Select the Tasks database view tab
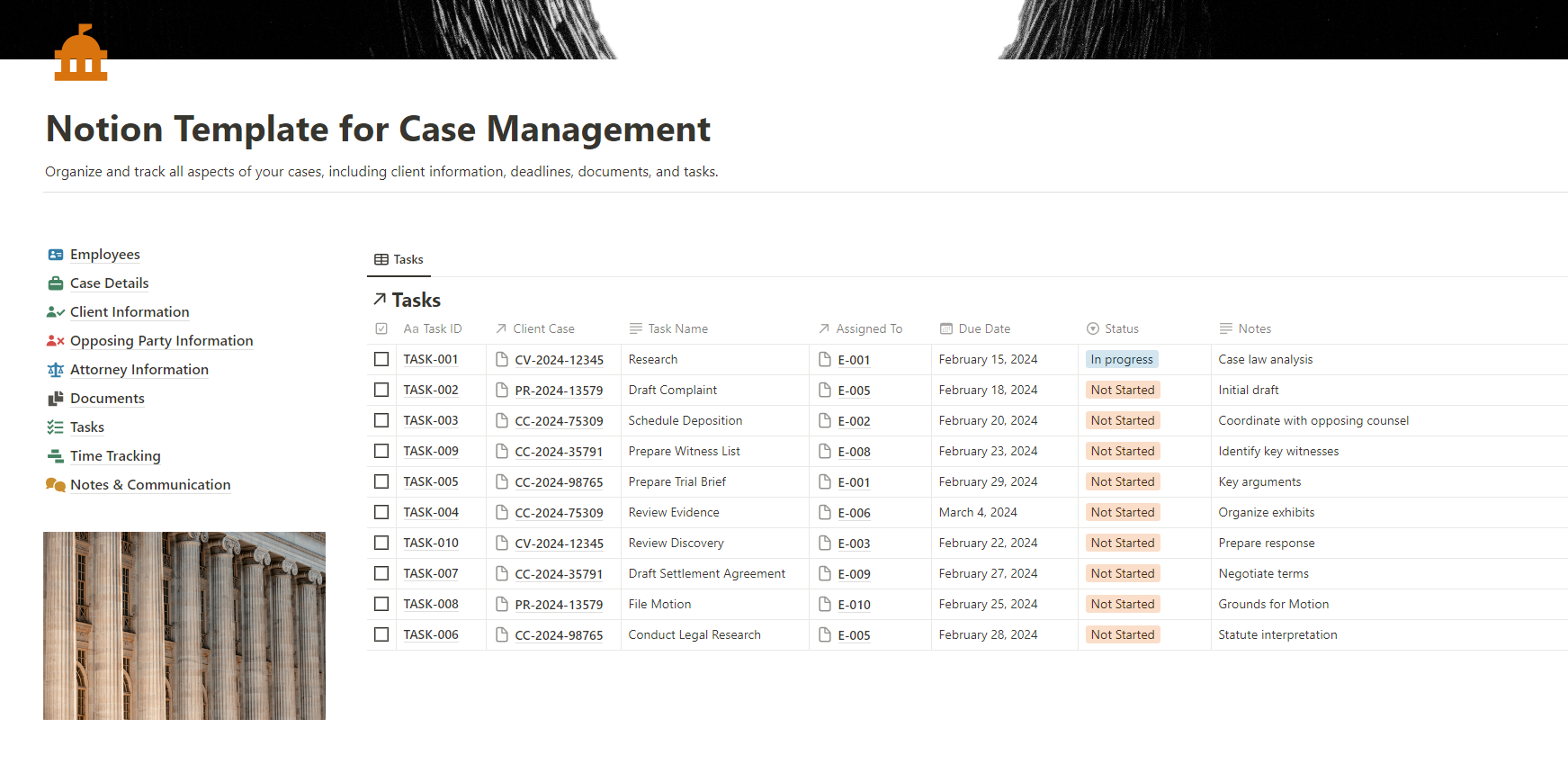 click(399, 259)
